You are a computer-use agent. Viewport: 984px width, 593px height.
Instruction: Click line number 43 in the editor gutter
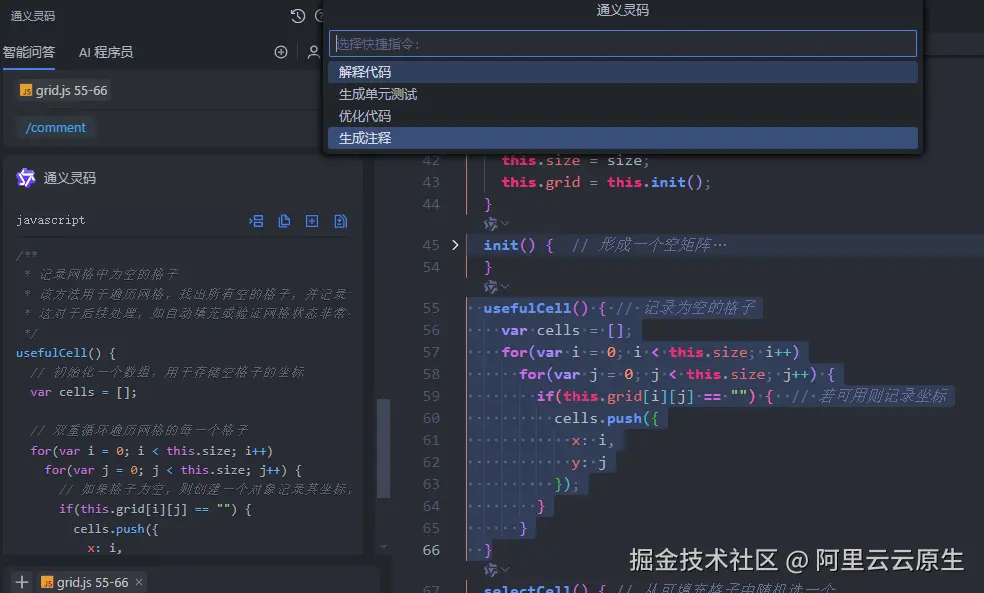431,182
